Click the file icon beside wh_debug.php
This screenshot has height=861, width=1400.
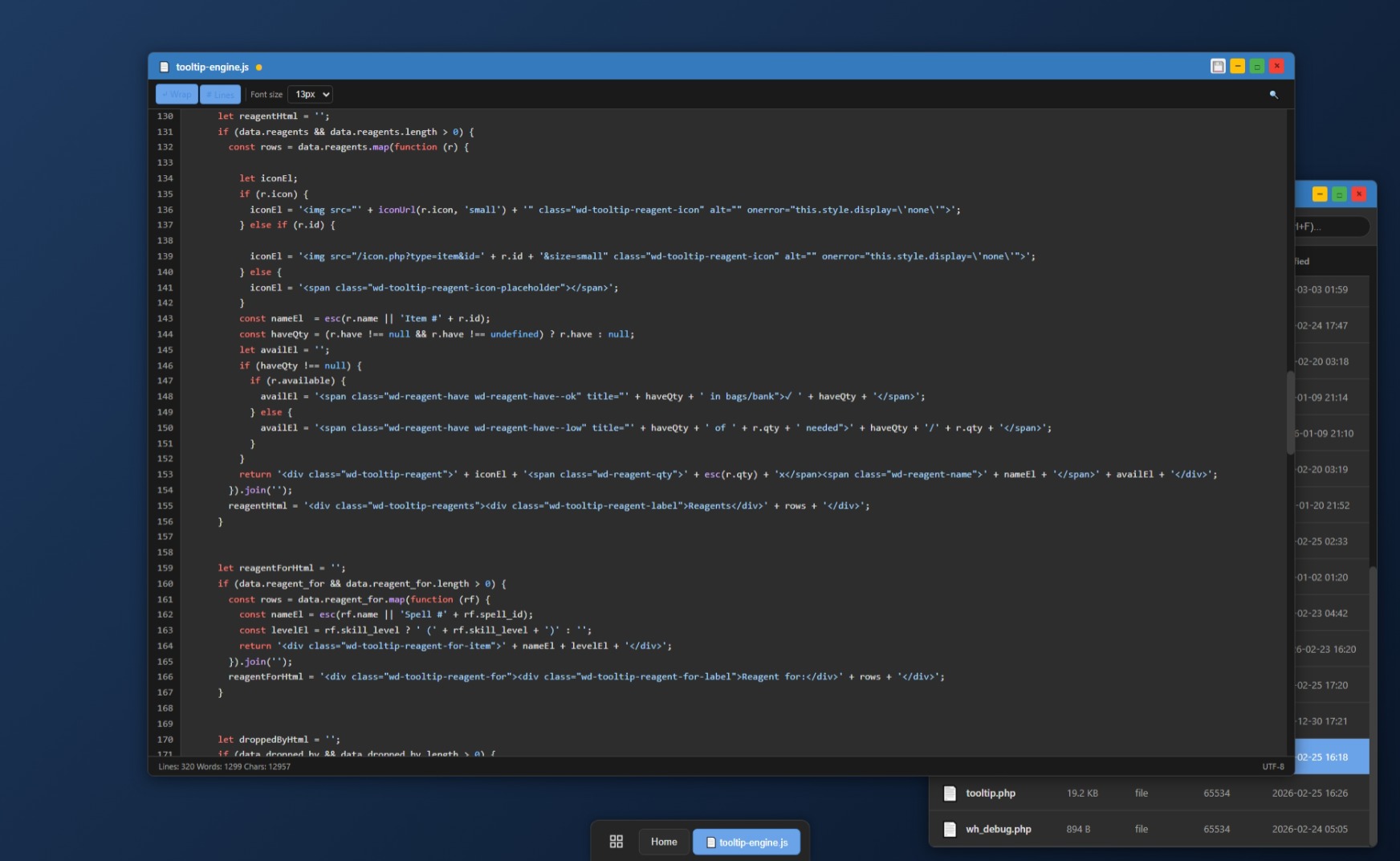point(951,829)
